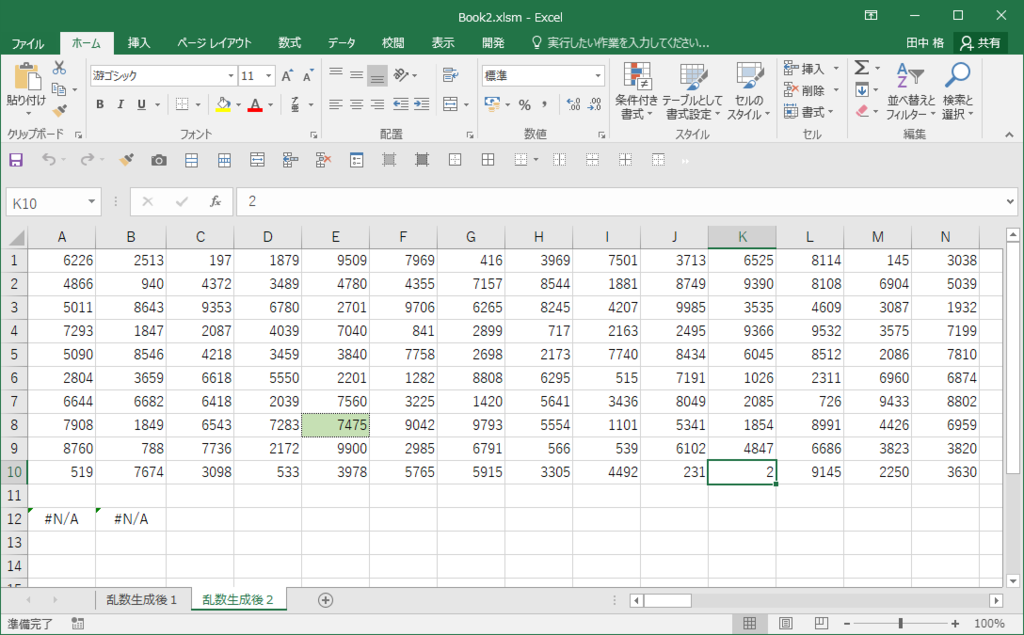Click the Format Painter brush in ribbon
This screenshot has width=1024, height=635.
point(59,111)
